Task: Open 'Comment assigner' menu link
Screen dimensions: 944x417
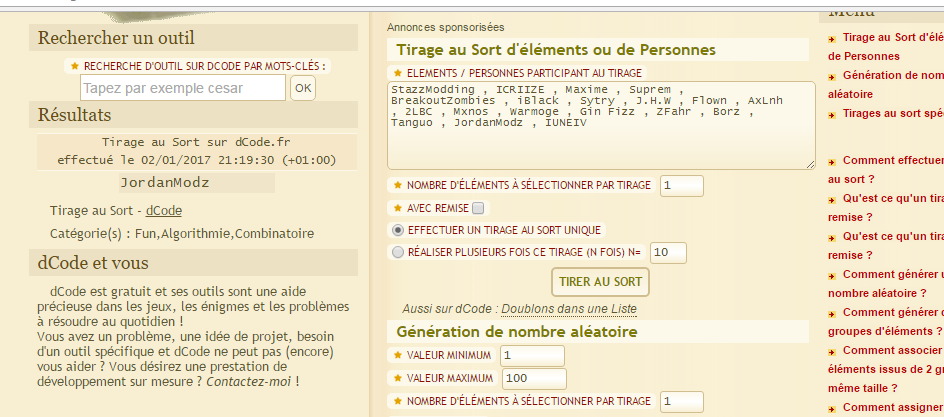Action: coord(893,407)
